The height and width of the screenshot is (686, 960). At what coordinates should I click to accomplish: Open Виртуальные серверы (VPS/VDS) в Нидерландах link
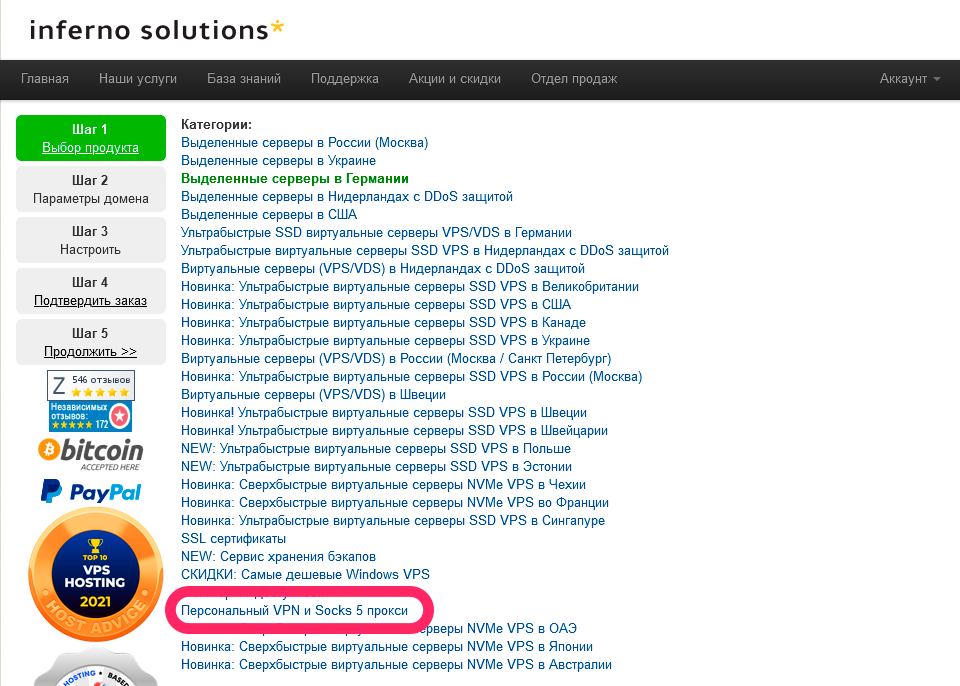pyautogui.click(x=383, y=269)
